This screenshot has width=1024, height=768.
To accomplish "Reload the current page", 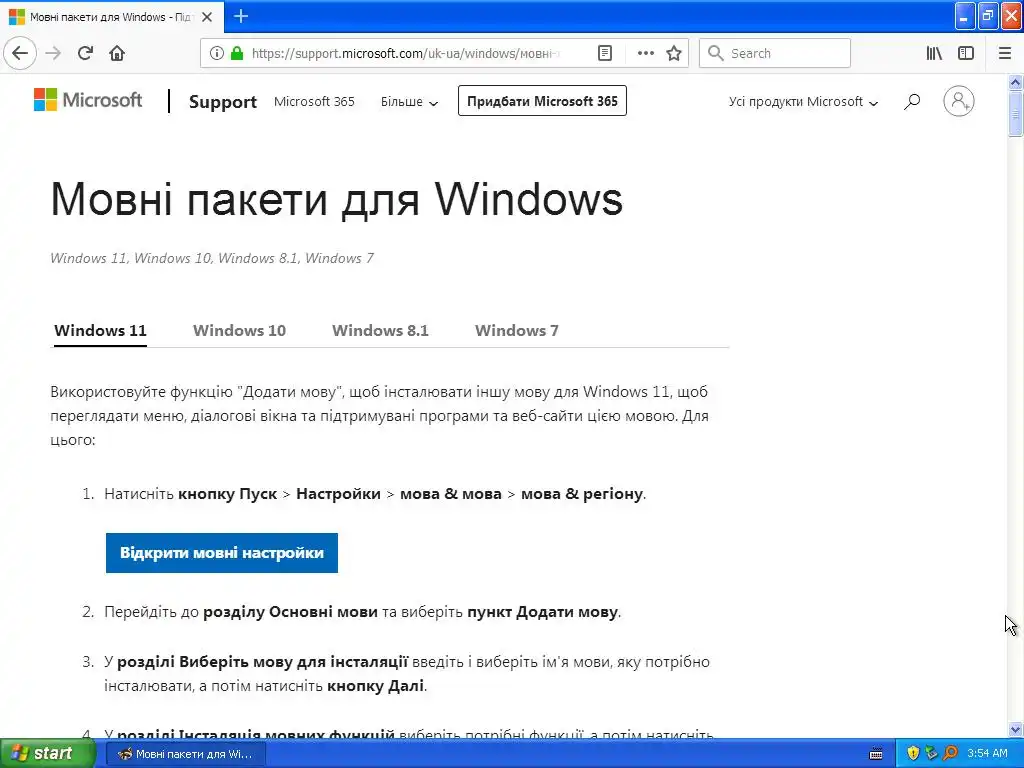I will 86,53.
